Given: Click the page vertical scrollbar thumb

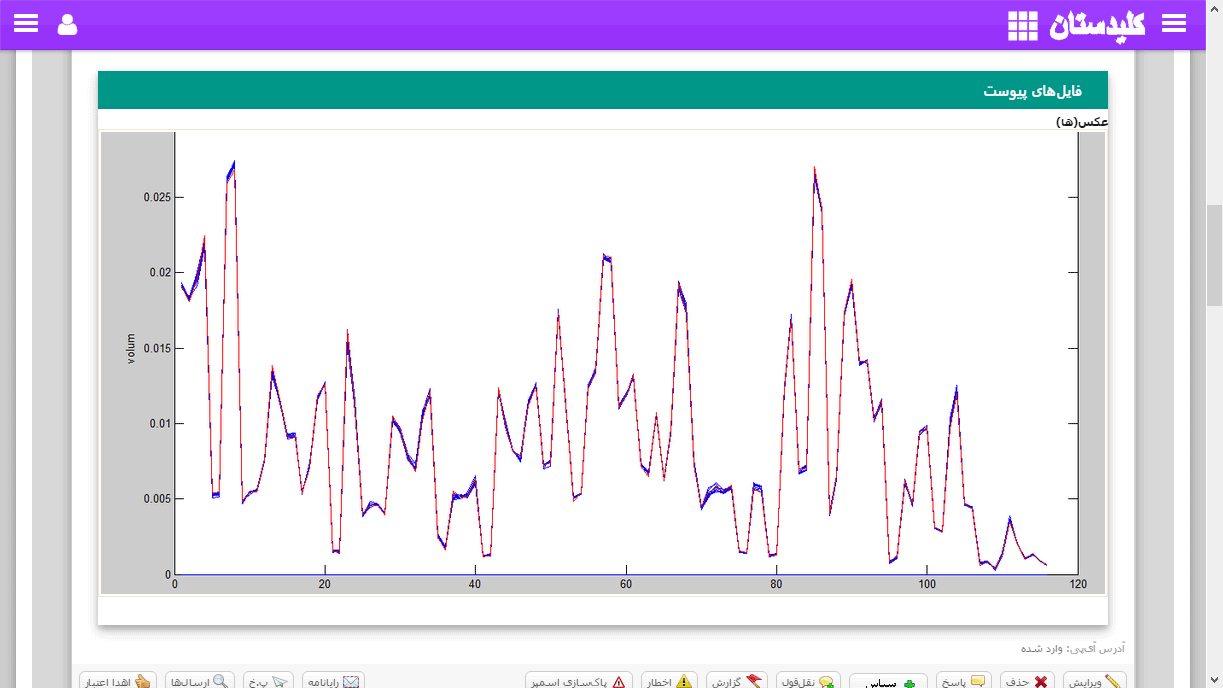Looking at the screenshot, I should pyautogui.click(x=1214, y=256).
